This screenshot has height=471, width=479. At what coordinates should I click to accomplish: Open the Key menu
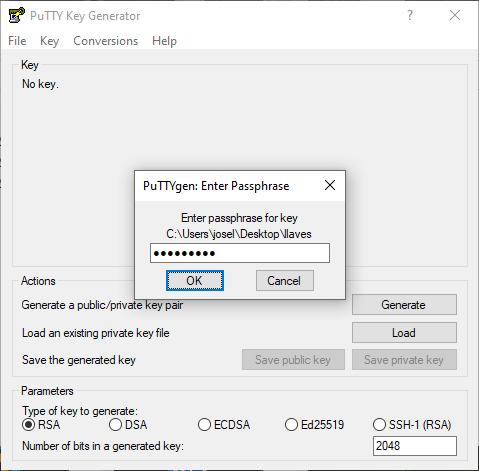point(49,41)
